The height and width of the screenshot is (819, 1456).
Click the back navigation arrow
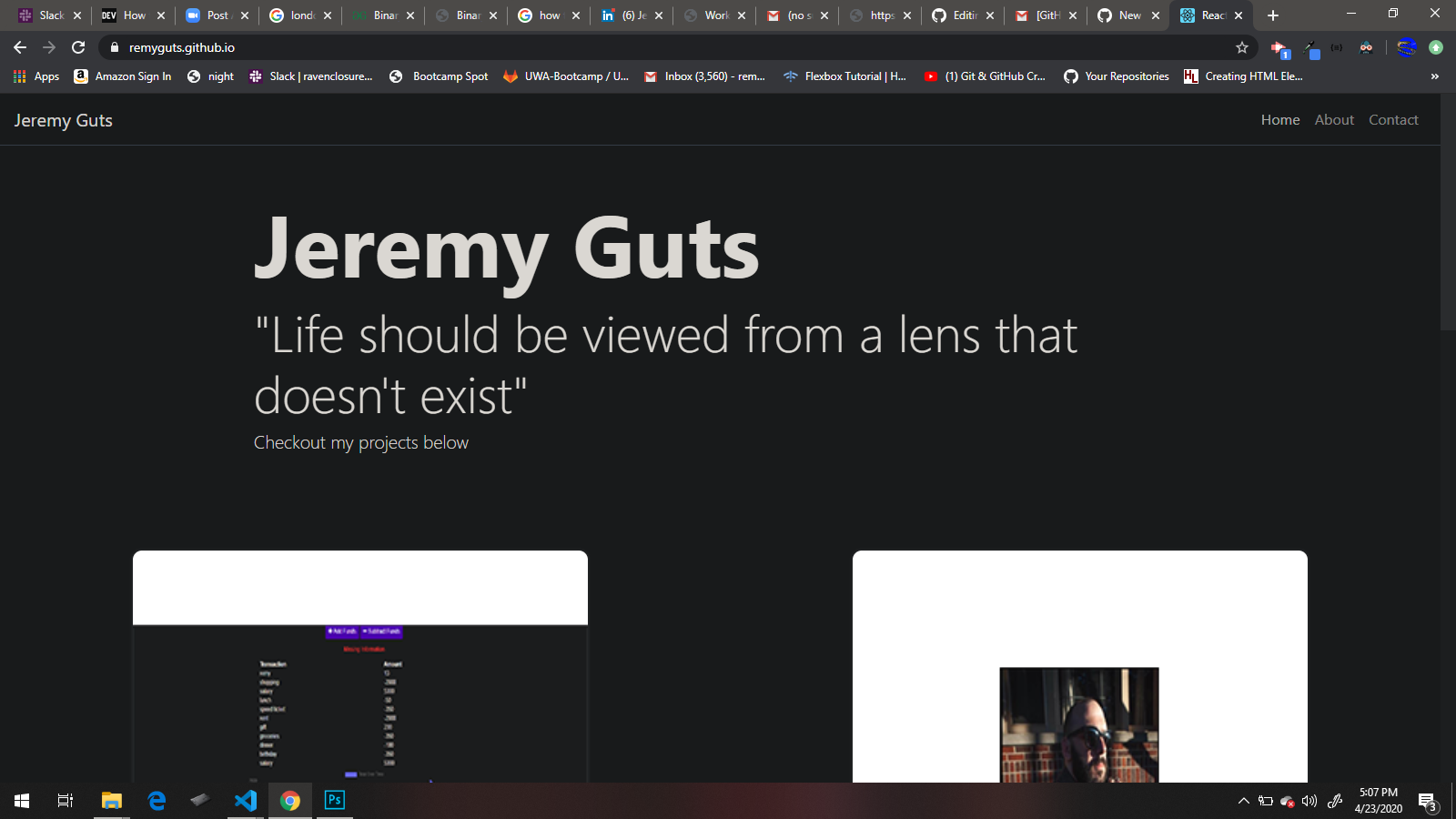tap(19, 47)
